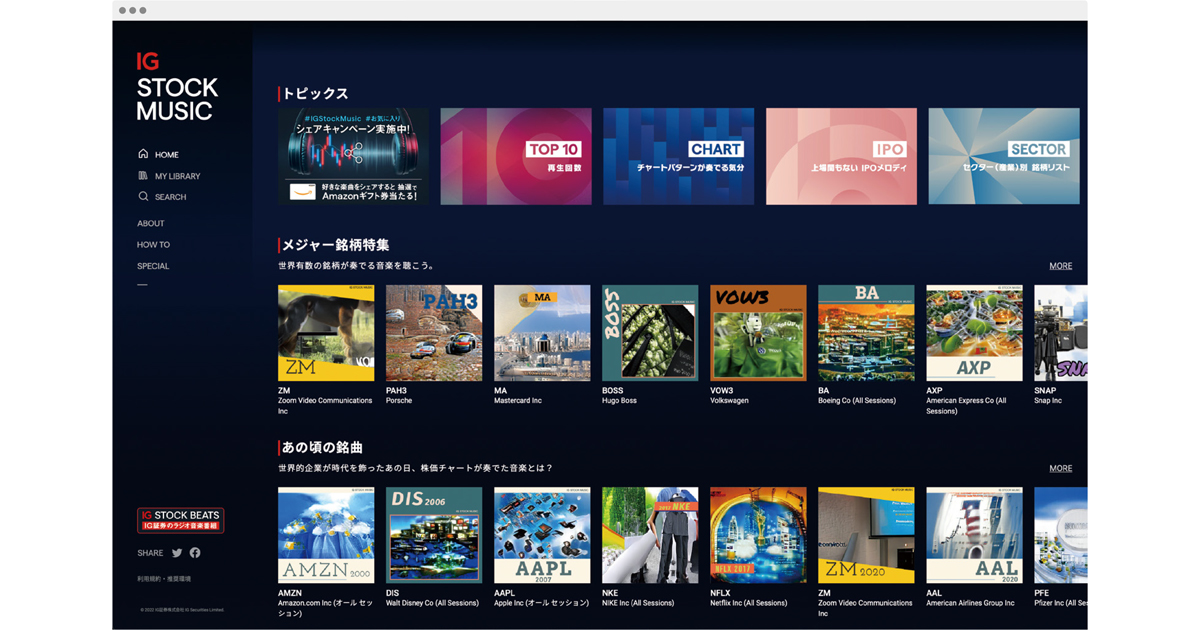Open the IPO melody banner

[x=841, y=156]
